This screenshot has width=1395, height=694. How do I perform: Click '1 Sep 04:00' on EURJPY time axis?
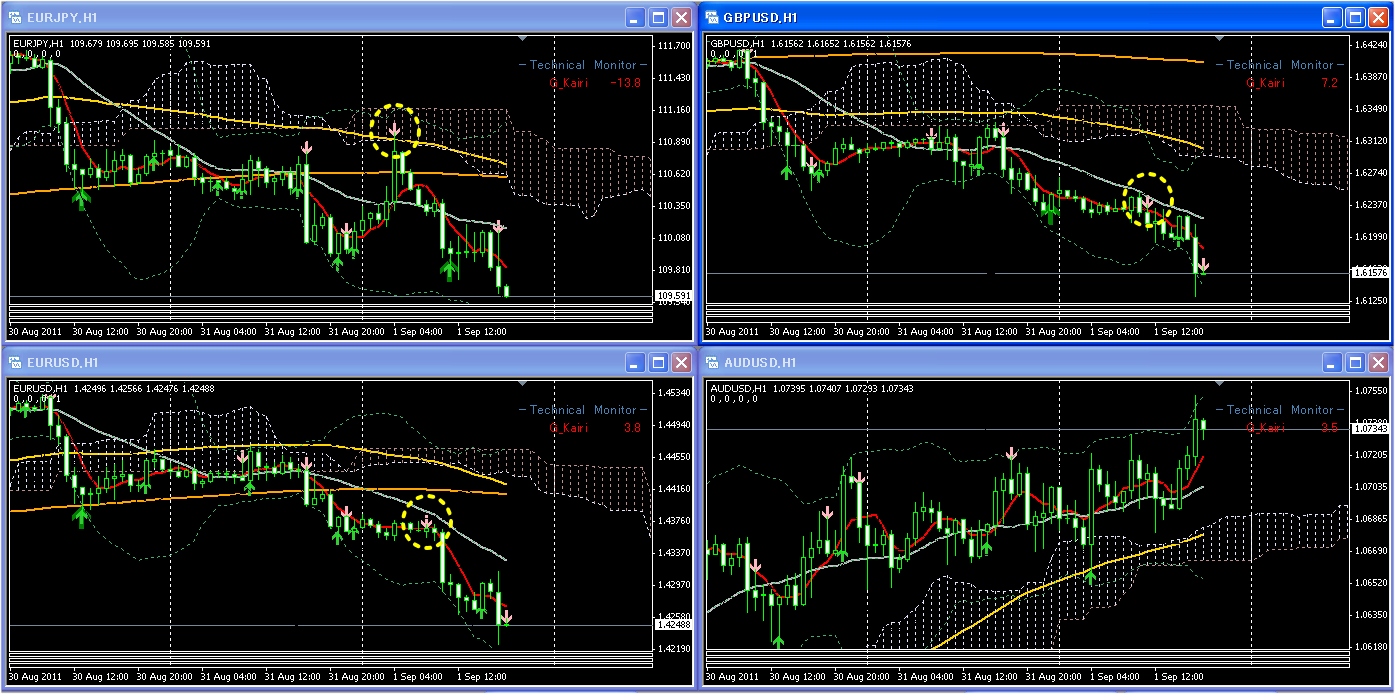pos(419,331)
